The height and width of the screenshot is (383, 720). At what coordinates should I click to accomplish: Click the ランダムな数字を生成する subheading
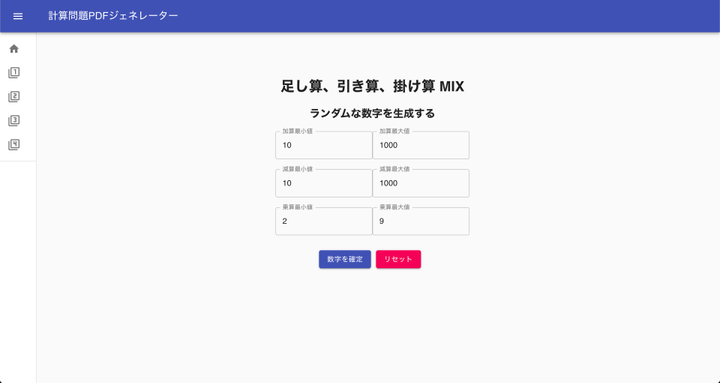(372, 113)
